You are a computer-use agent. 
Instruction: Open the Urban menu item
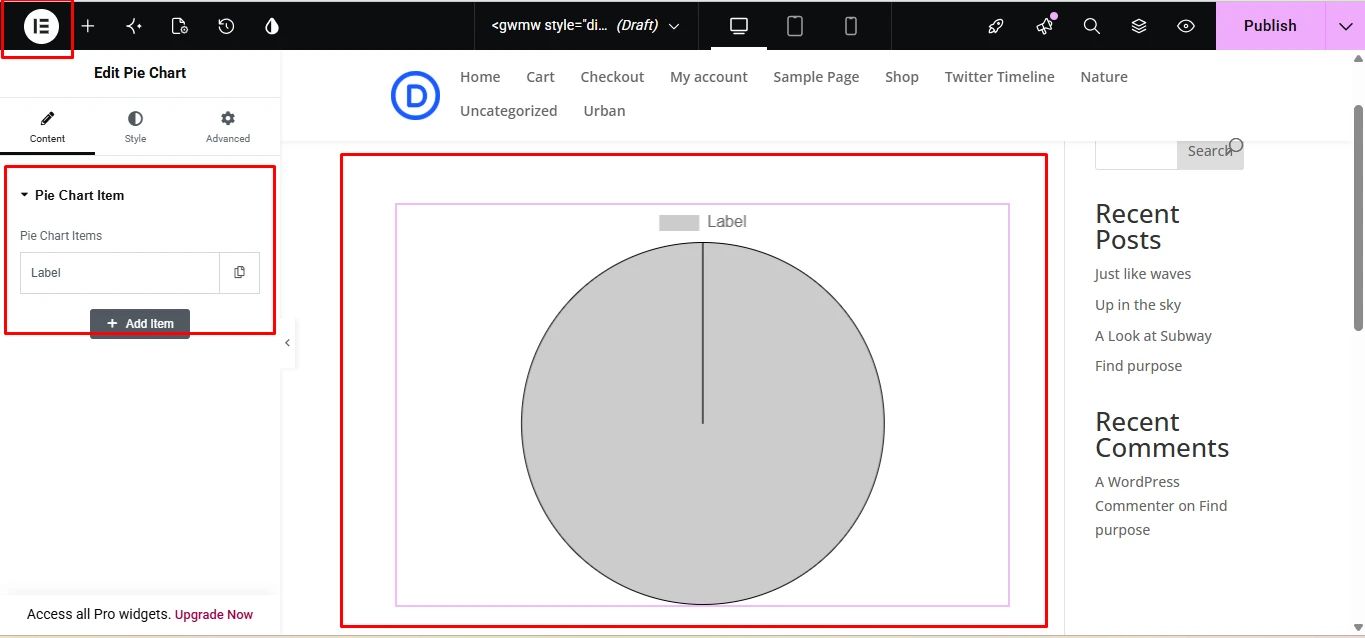[605, 111]
